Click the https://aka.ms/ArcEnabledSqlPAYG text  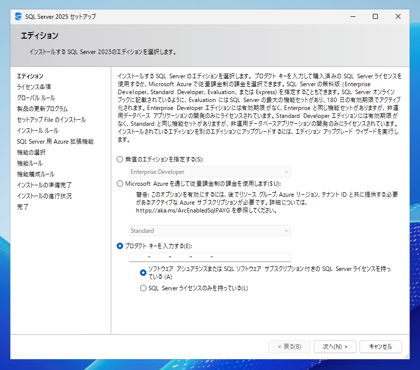pyautogui.click(x=183, y=210)
